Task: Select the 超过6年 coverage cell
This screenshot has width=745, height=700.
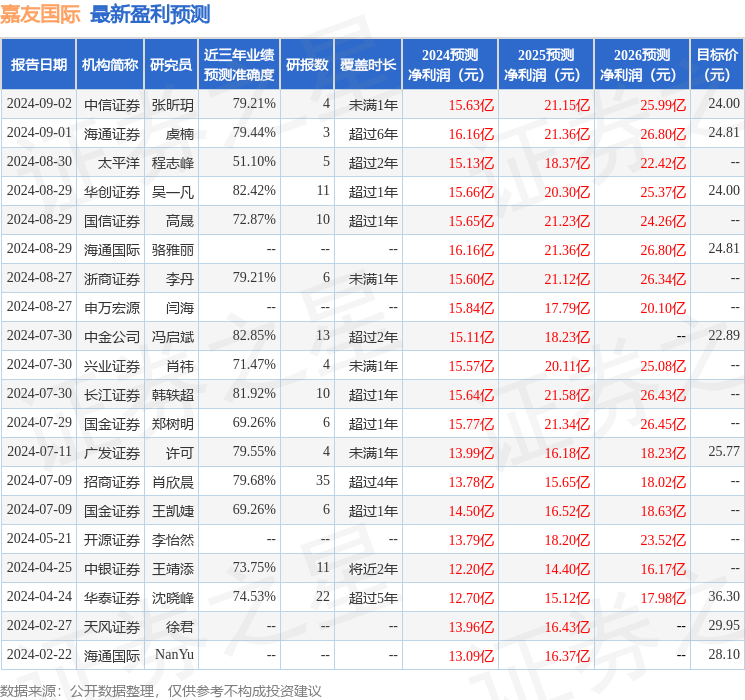Action: [x=368, y=133]
